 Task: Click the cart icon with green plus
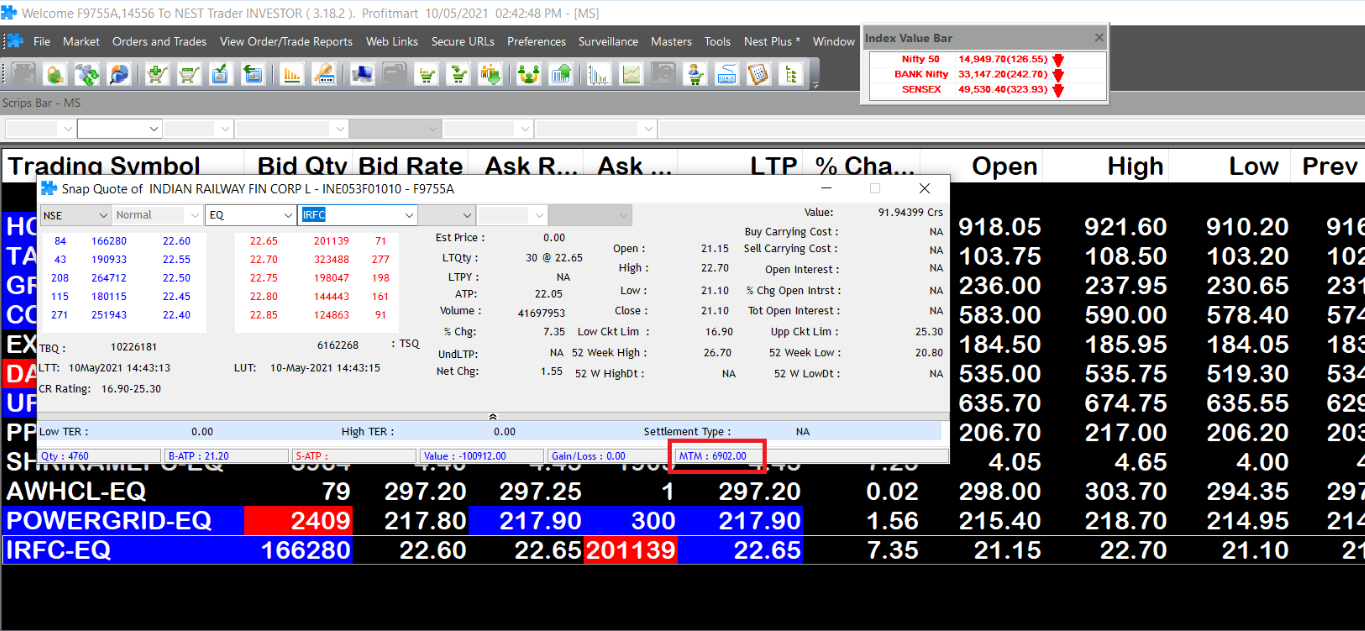point(157,74)
